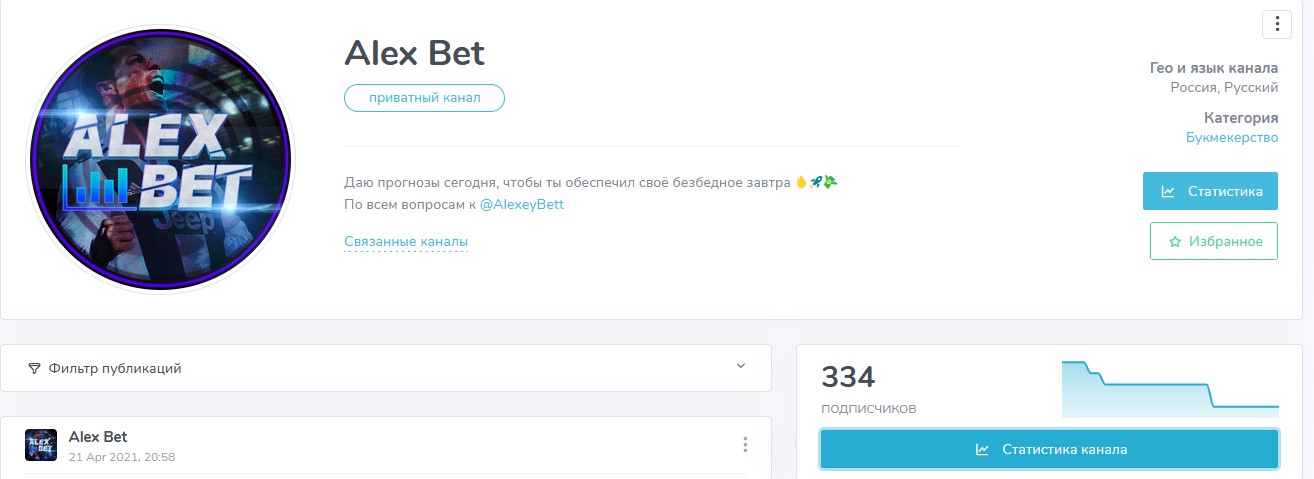Click the Фильтр публикаций label

pyautogui.click(x=115, y=368)
